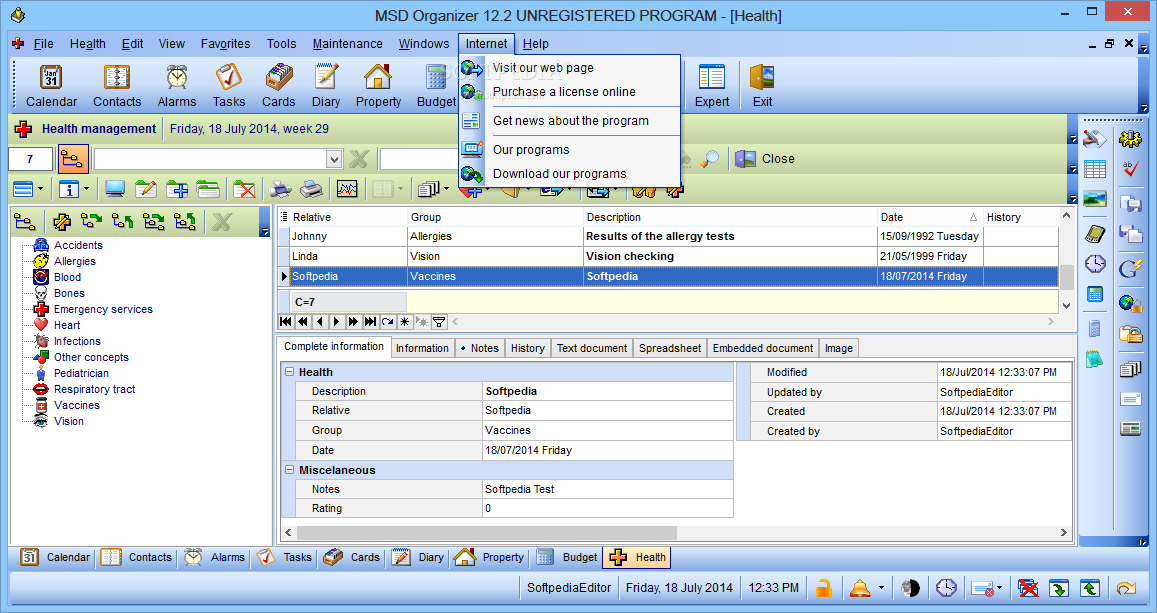1157x613 pixels.
Task: Open the Alarms module icon
Action: click(176, 86)
